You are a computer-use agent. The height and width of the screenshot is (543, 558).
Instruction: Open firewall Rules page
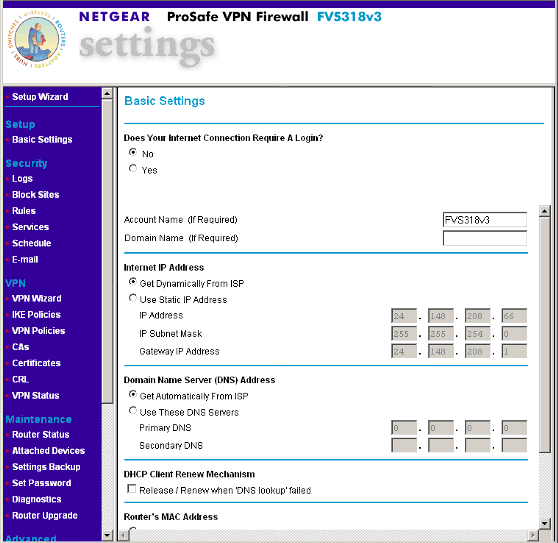pos(24,211)
